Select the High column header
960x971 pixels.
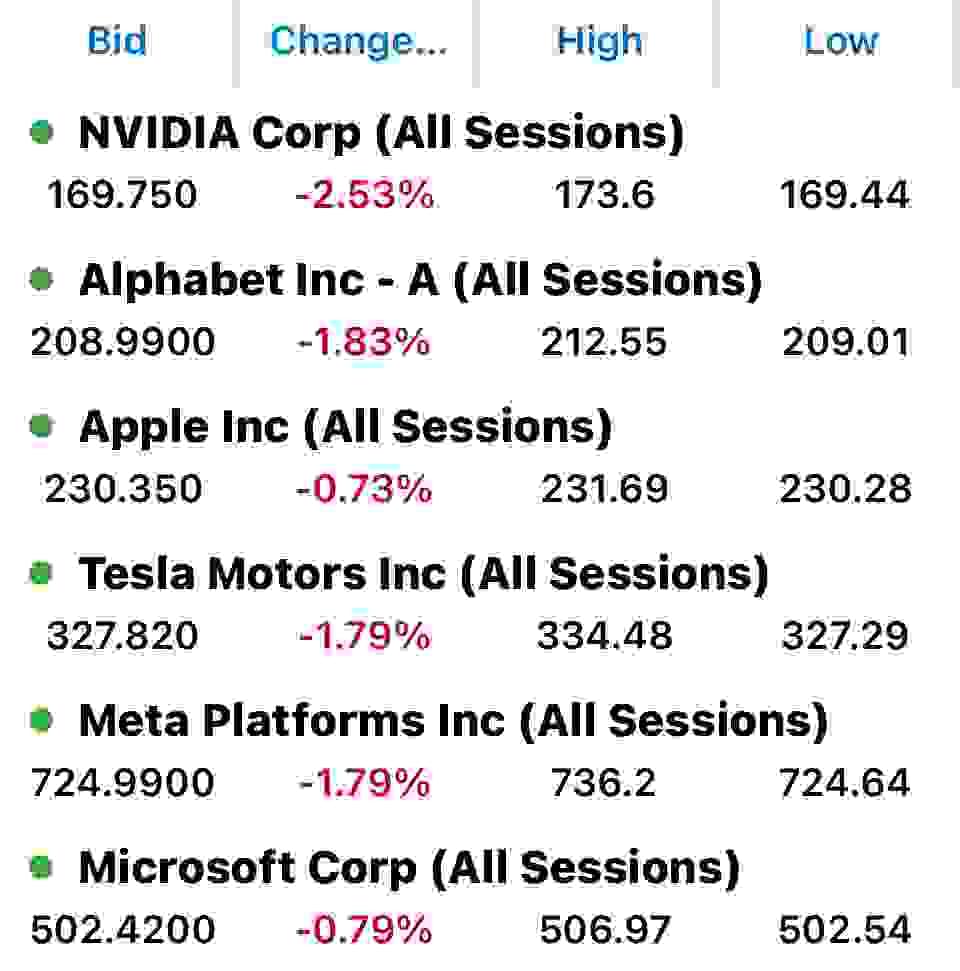[x=599, y=41]
